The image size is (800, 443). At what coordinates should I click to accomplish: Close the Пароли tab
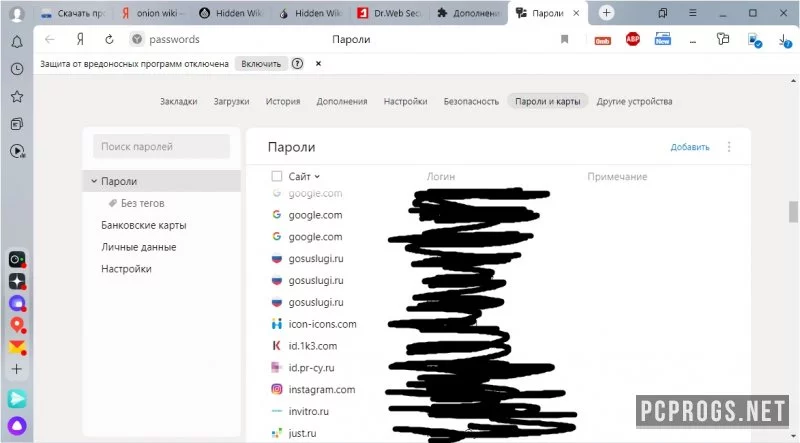576,13
